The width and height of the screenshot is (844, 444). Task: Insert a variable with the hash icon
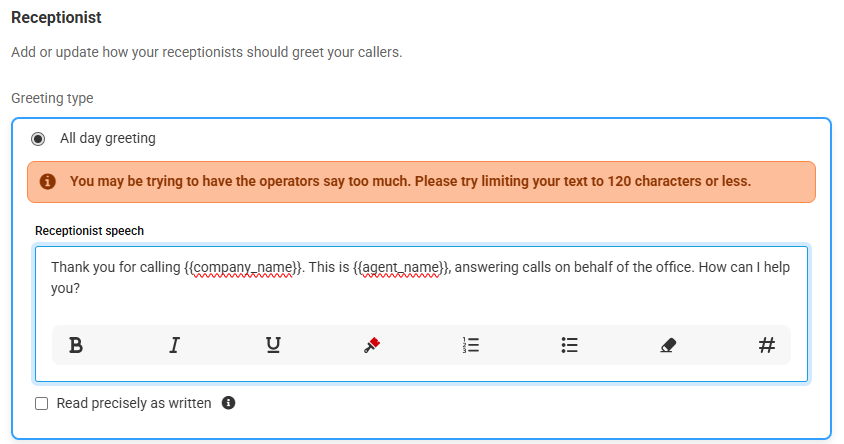[x=767, y=345]
